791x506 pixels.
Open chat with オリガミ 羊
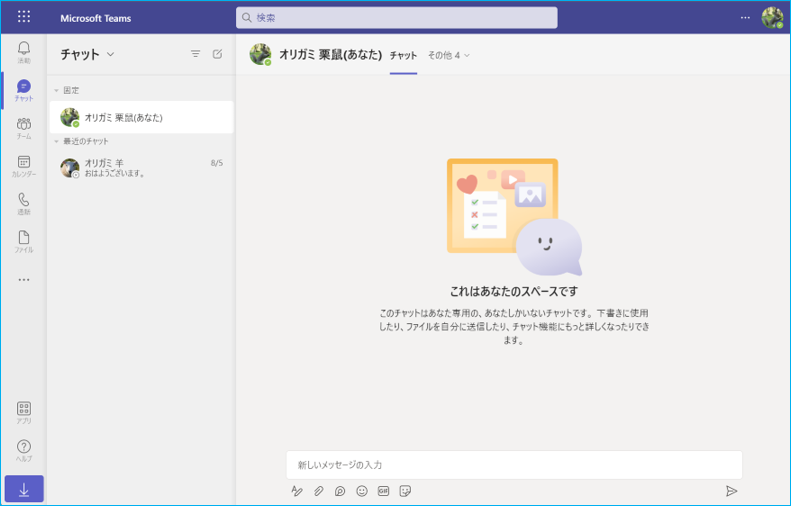click(140, 168)
